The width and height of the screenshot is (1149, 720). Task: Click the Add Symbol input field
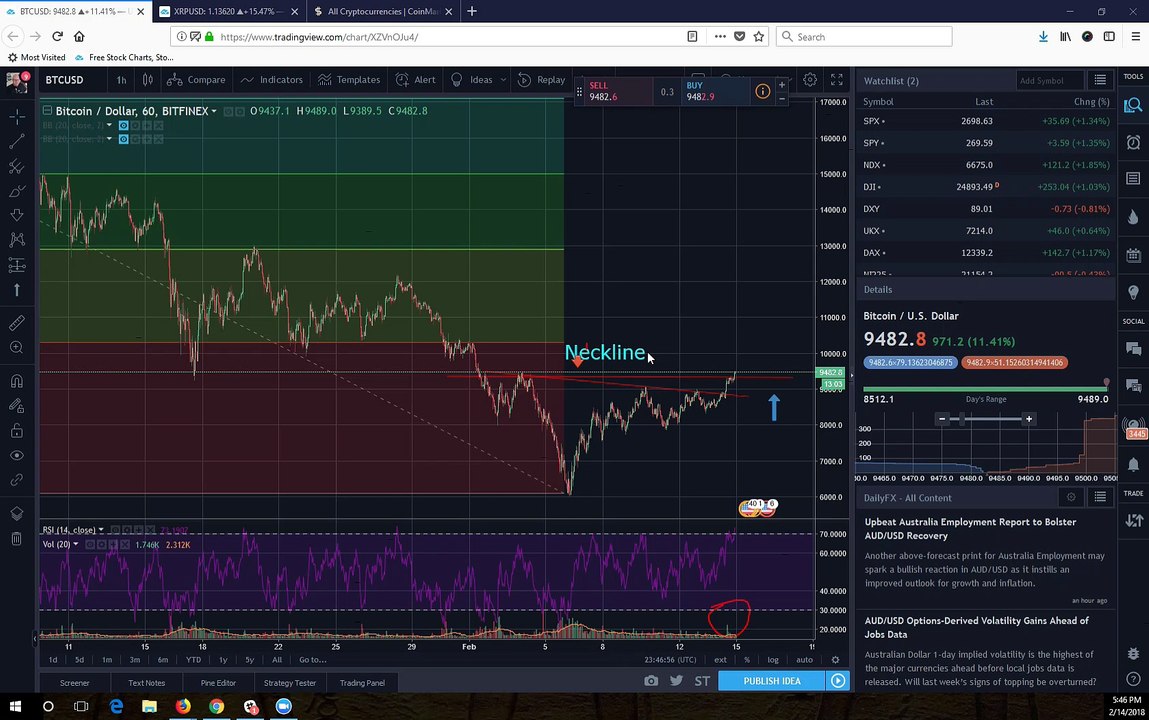(1049, 81)
